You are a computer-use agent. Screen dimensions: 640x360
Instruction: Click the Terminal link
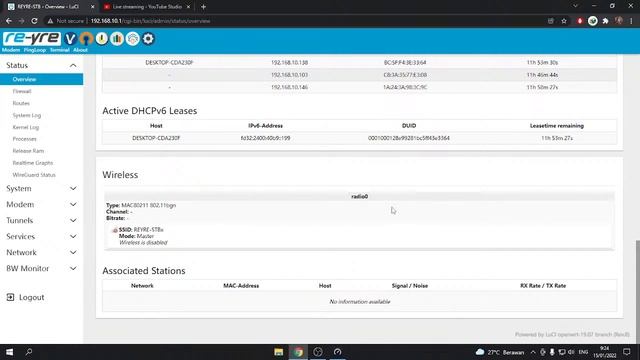pyautogui.click(x=60, y=50)
